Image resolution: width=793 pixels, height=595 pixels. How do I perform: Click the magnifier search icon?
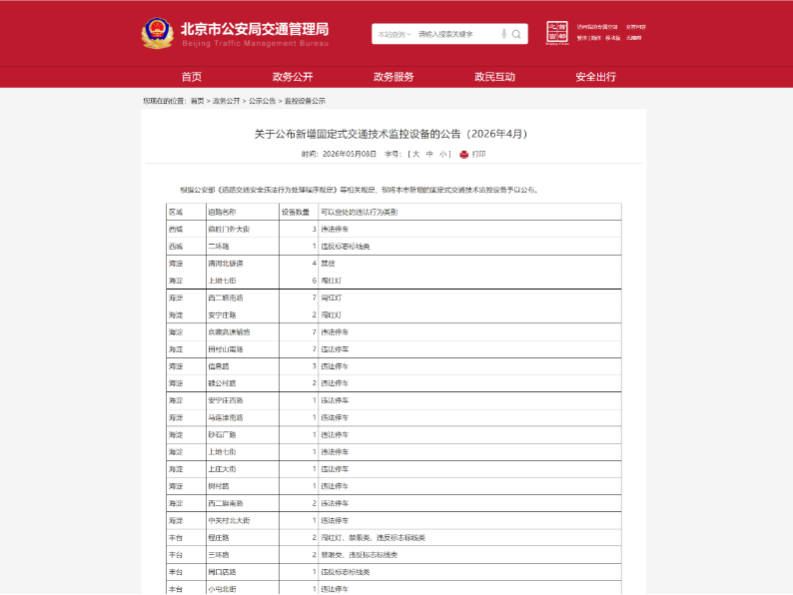[516, 34]
